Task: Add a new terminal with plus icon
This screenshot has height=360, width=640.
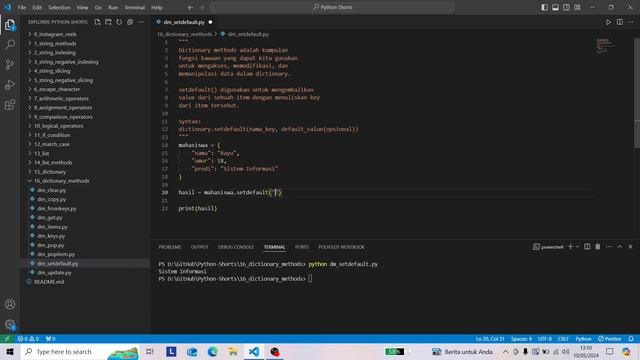Action: pyautogui.click(x=571, y=247)
